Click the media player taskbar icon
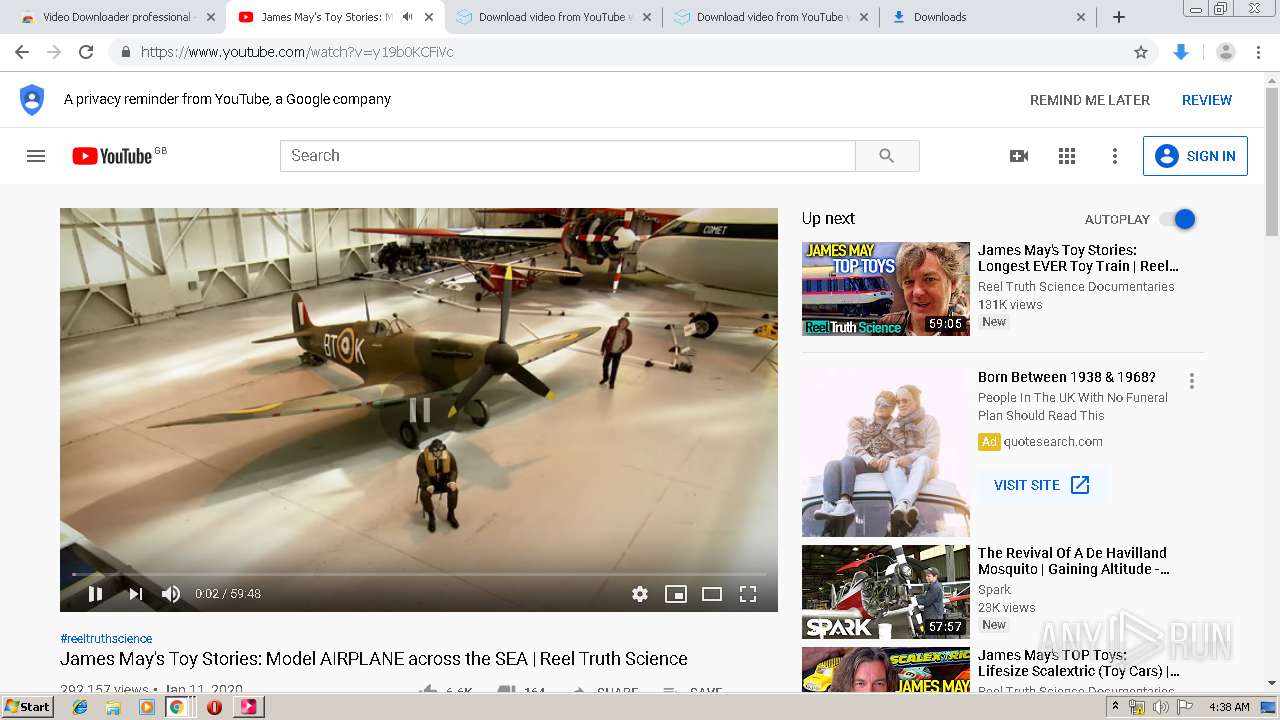 (x=147, y=707)
